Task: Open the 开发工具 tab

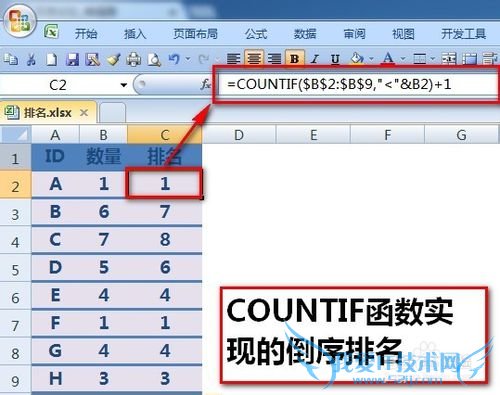Action: 463,34
